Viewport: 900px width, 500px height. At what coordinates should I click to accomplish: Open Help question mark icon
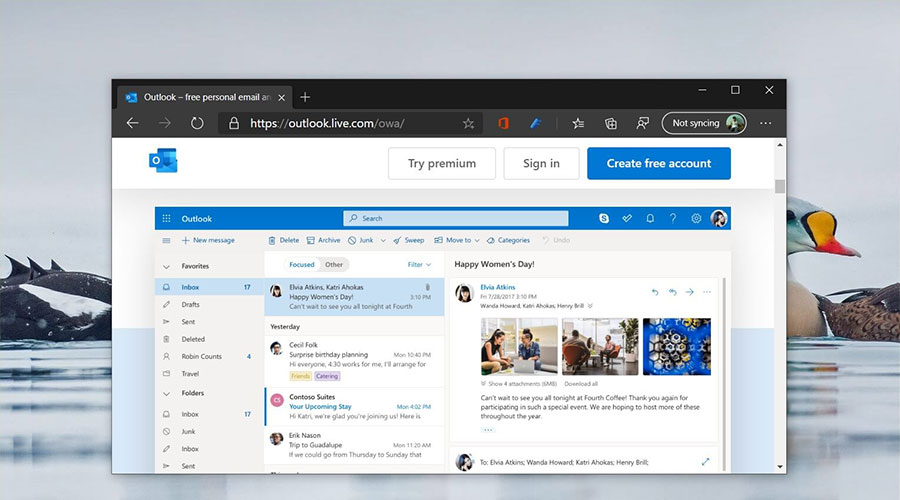tap(673, 218)
